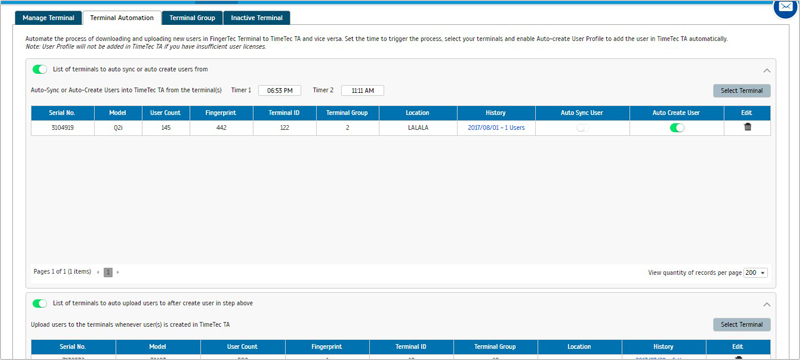Image resolution: width=800 pixels, height=360 pixels.
Task: Click Select Terminal button in upload section
Action: click(x=741, y=325)
